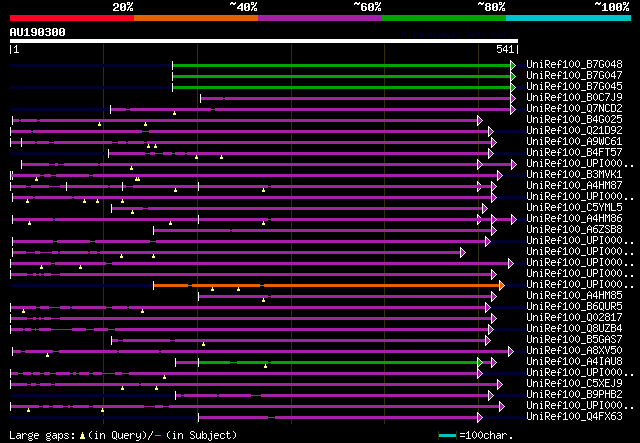Click the purple alignment bar for B0C7J9

click(356, 98)
